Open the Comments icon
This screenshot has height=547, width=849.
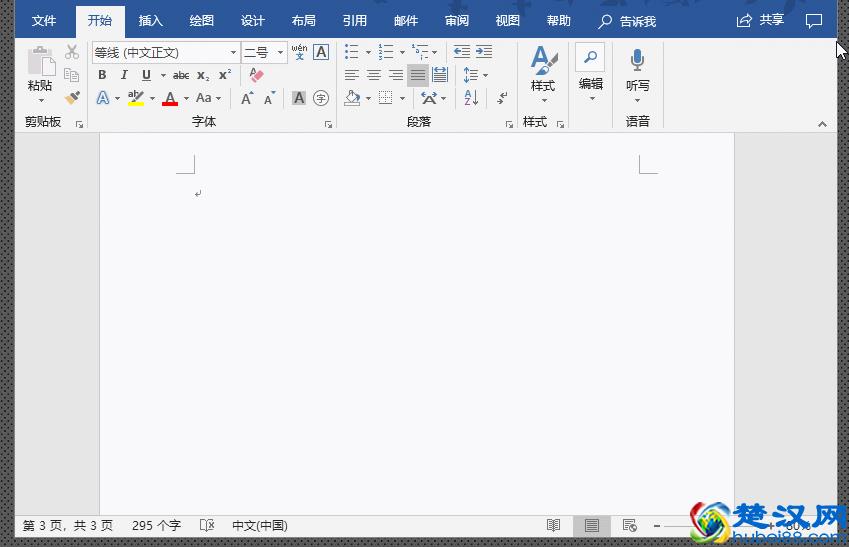point(814,21)
